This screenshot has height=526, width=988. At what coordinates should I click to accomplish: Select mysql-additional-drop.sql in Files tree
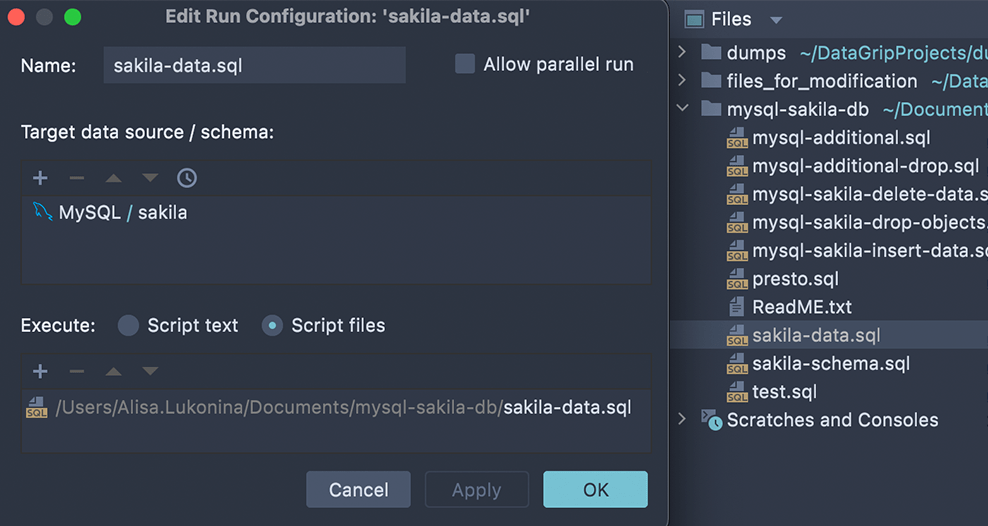(x=866, y=166)
